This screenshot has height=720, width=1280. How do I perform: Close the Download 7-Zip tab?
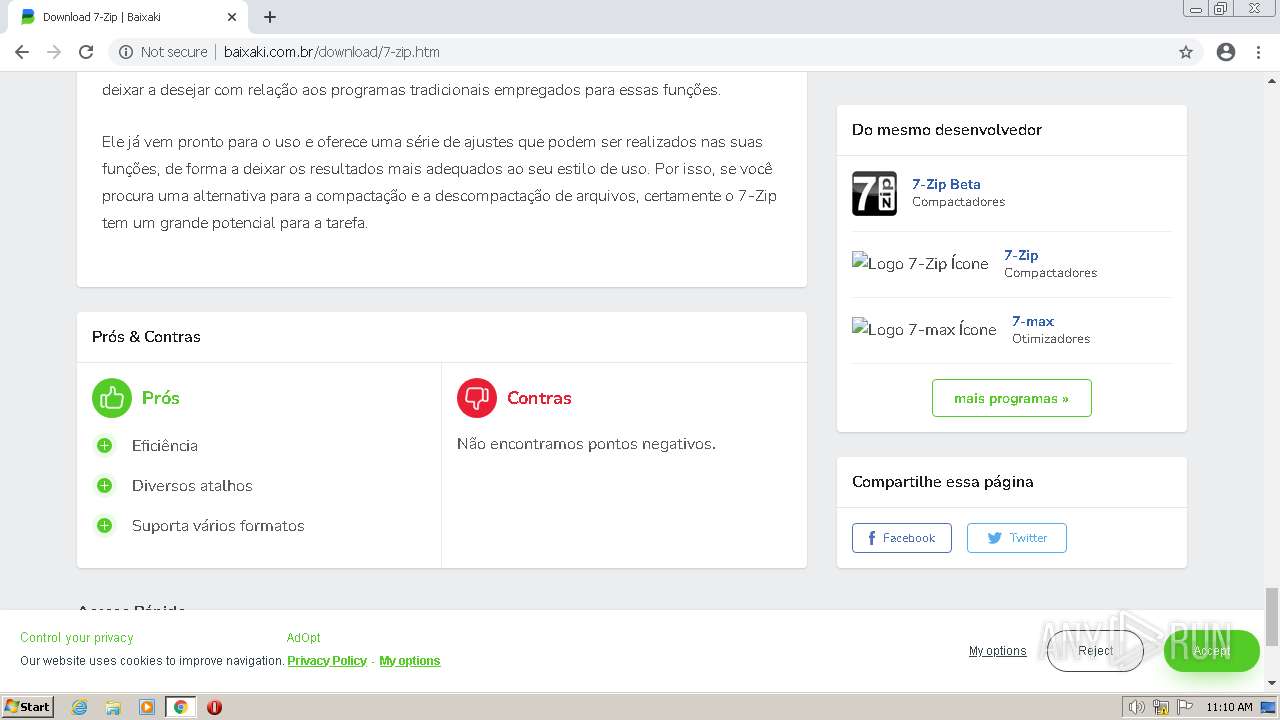coord(232,17)
